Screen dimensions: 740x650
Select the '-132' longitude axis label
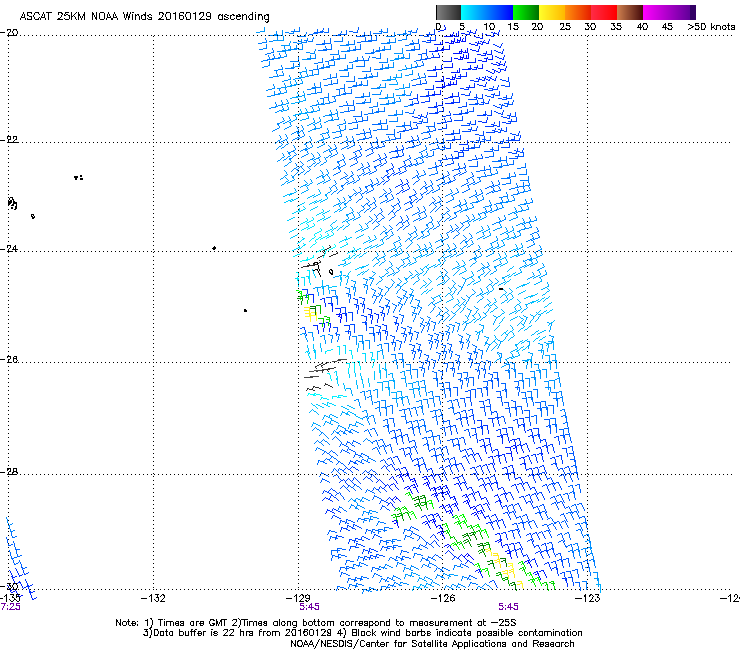click(x=153, y=599)
